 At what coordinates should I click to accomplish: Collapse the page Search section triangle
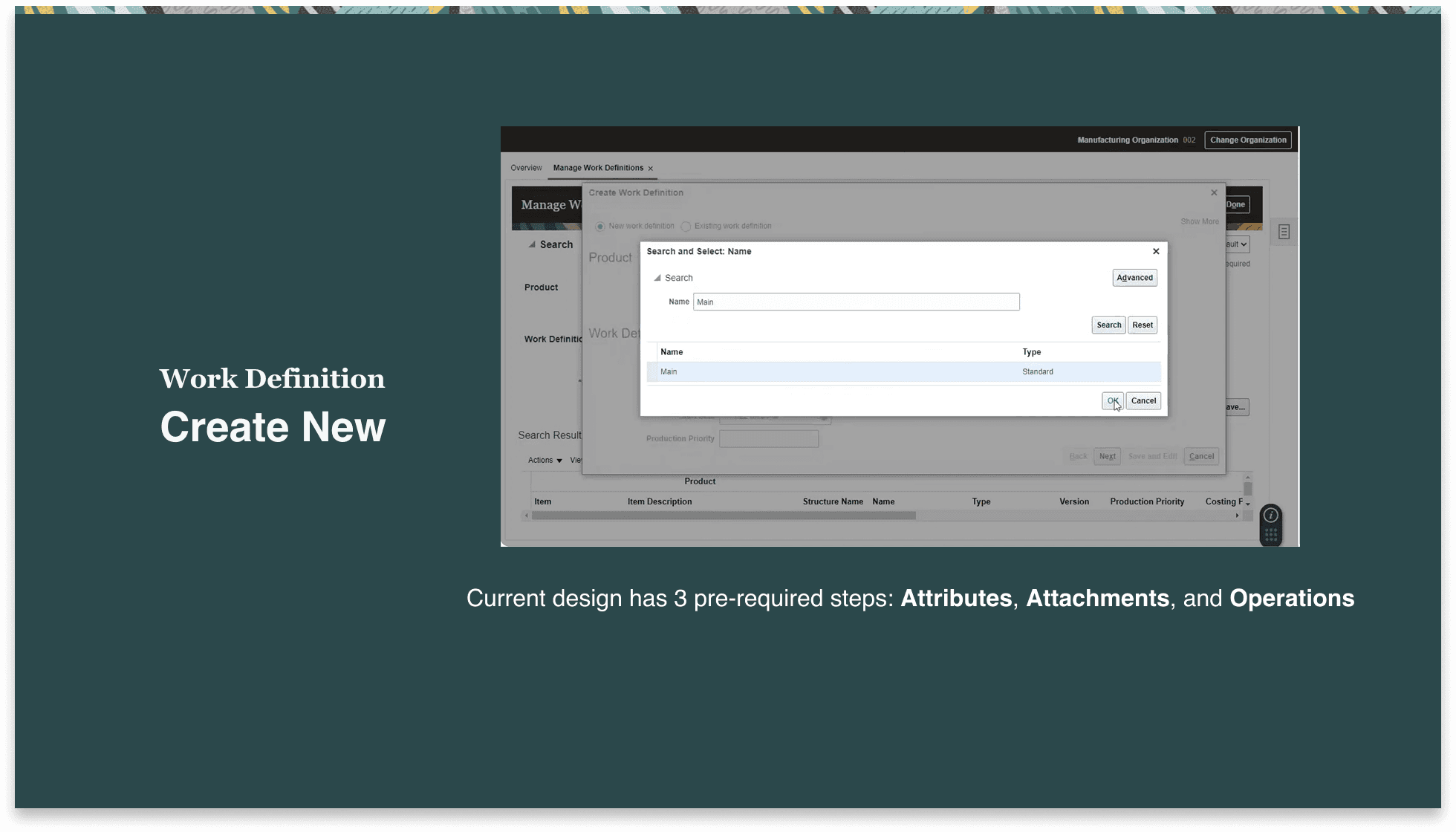click(x=532, y=244)
